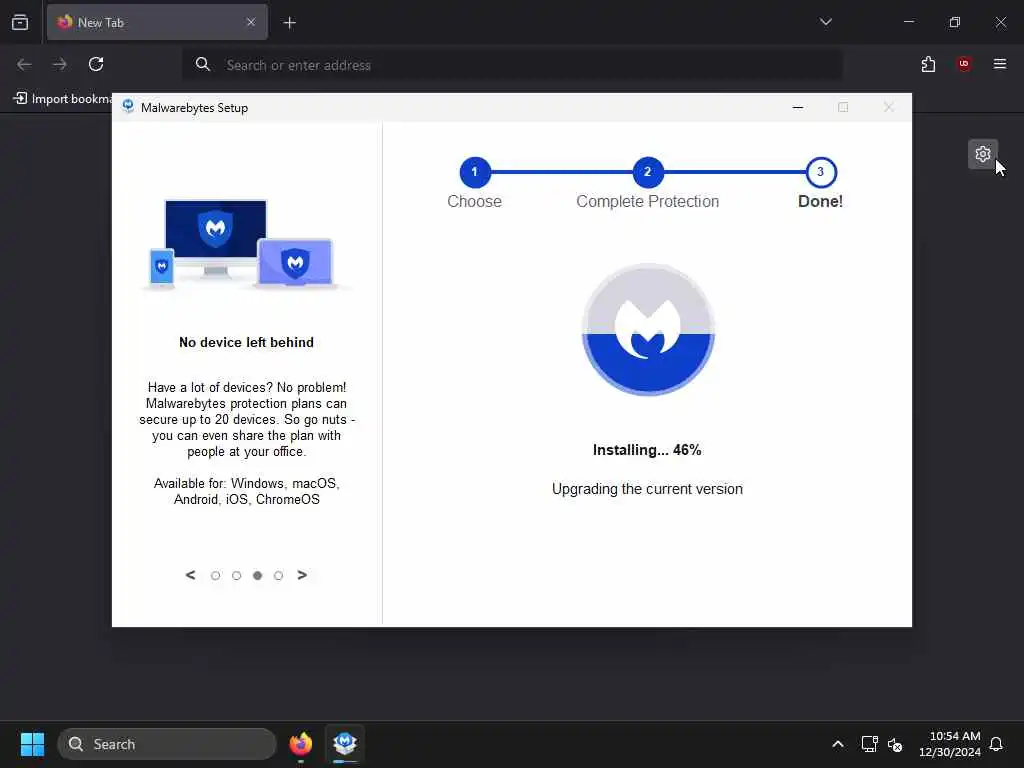Screen dimensions: 1024x768
Task: Click Import bookmarks in the bookmarks toolbar
Action: [x=63, y=99]
